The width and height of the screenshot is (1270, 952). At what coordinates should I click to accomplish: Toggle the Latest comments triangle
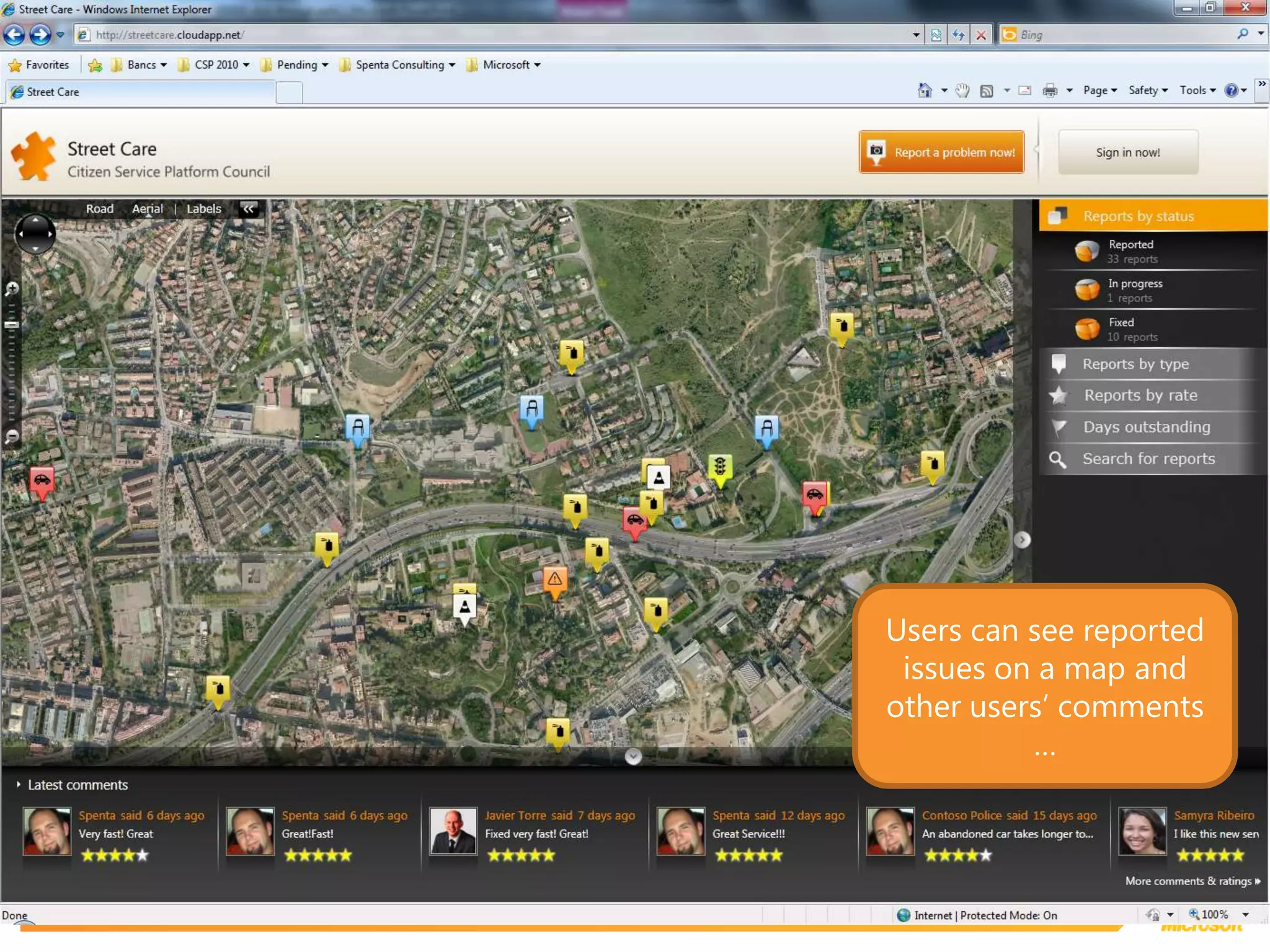tap(19, 785)
